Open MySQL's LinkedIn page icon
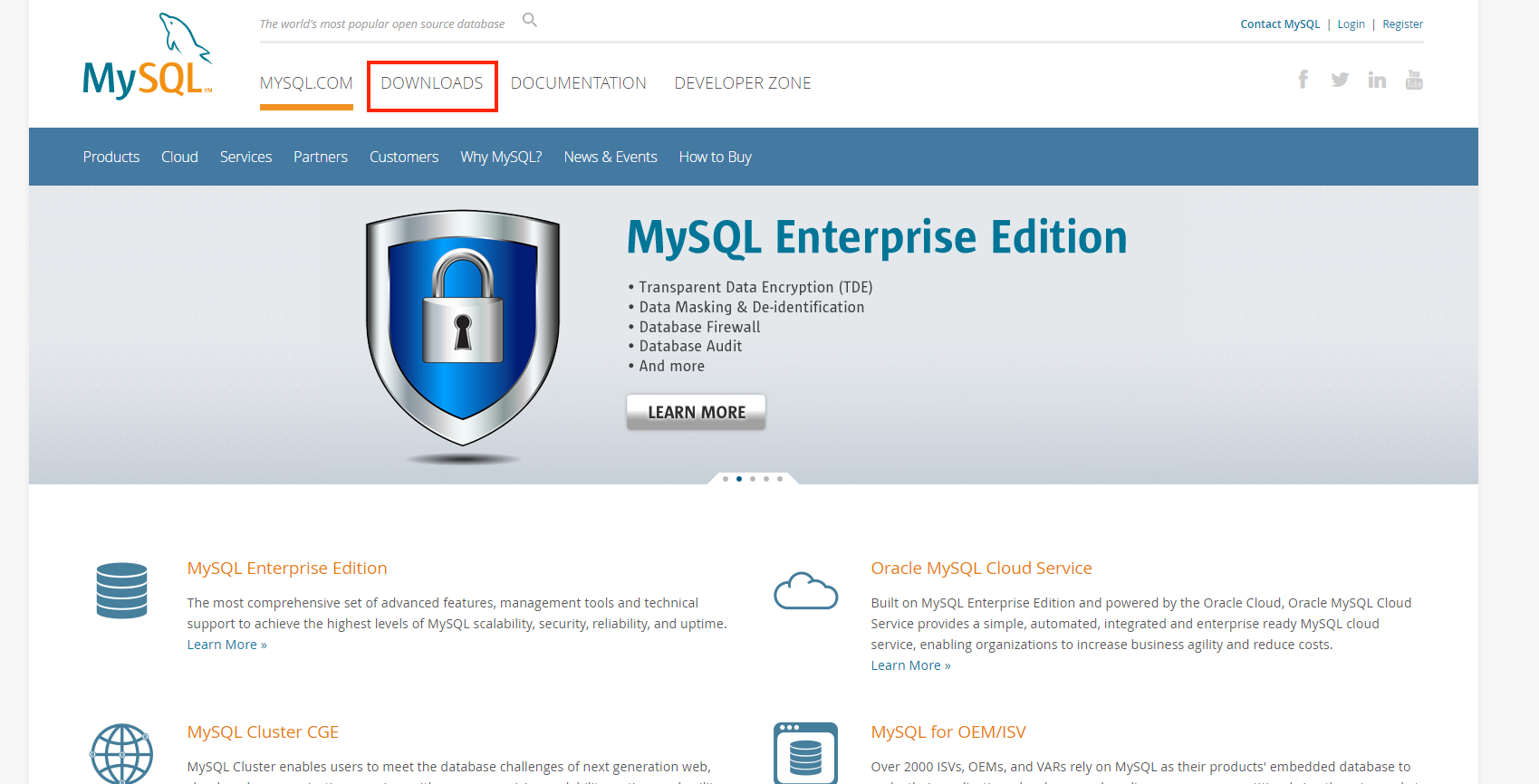 click(x=1377, y=80)
